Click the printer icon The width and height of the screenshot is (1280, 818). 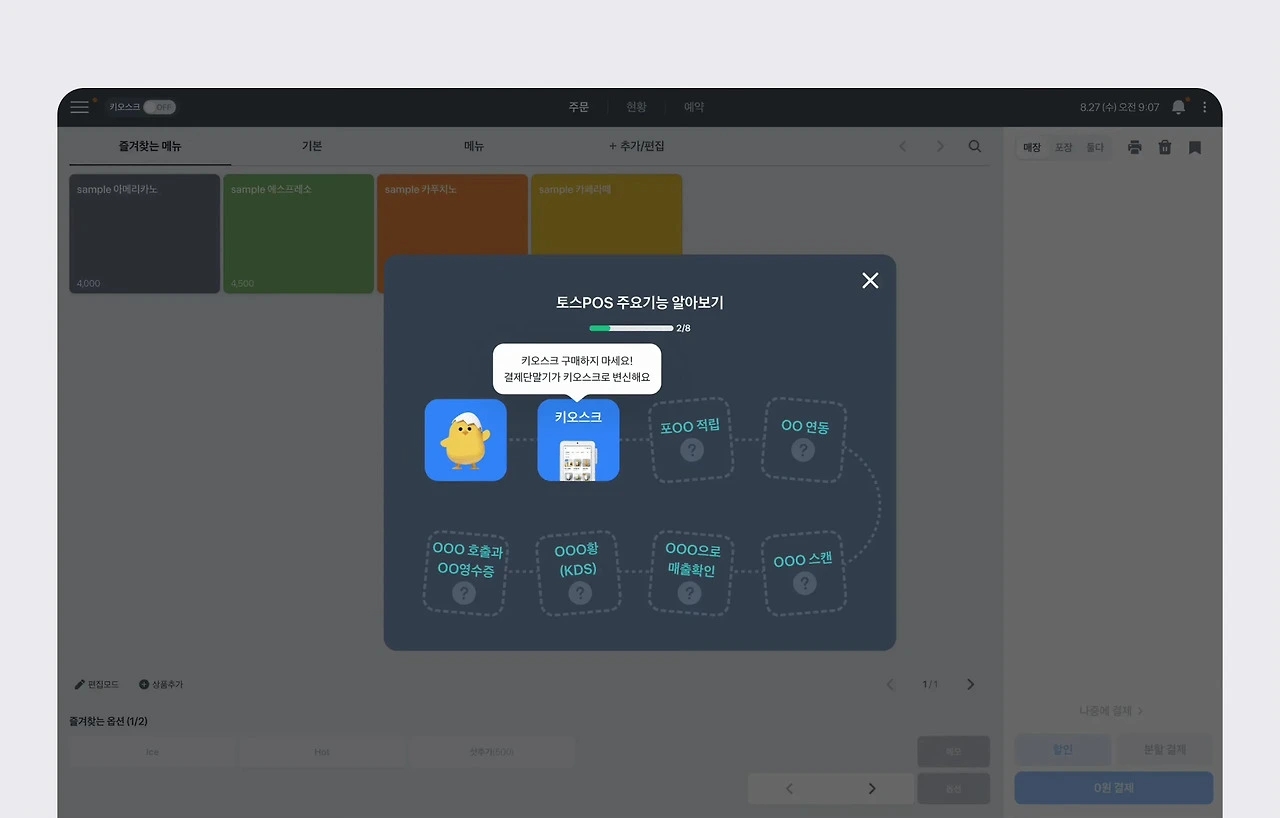[1135, 147]
